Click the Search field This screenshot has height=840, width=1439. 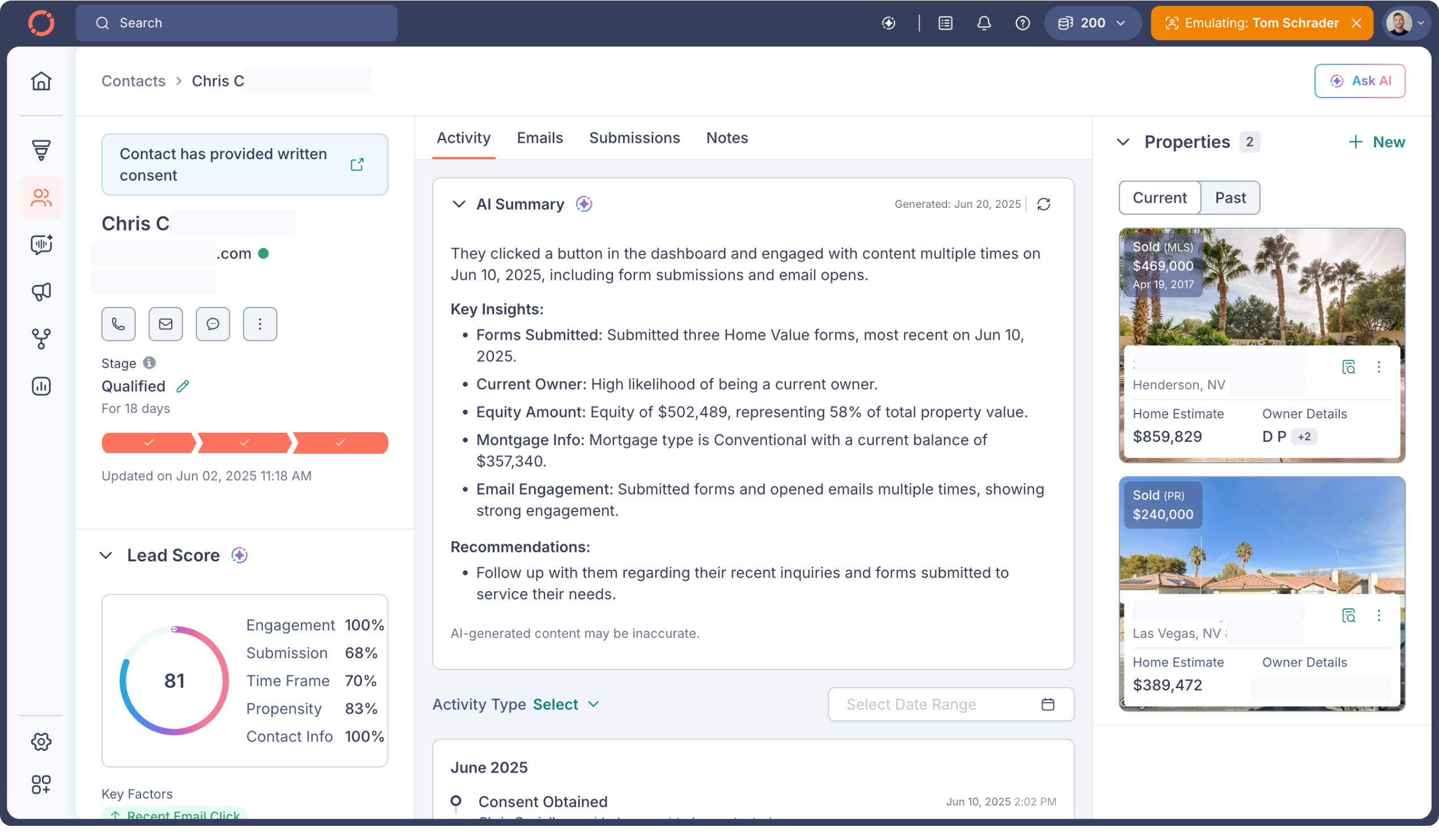236,23
